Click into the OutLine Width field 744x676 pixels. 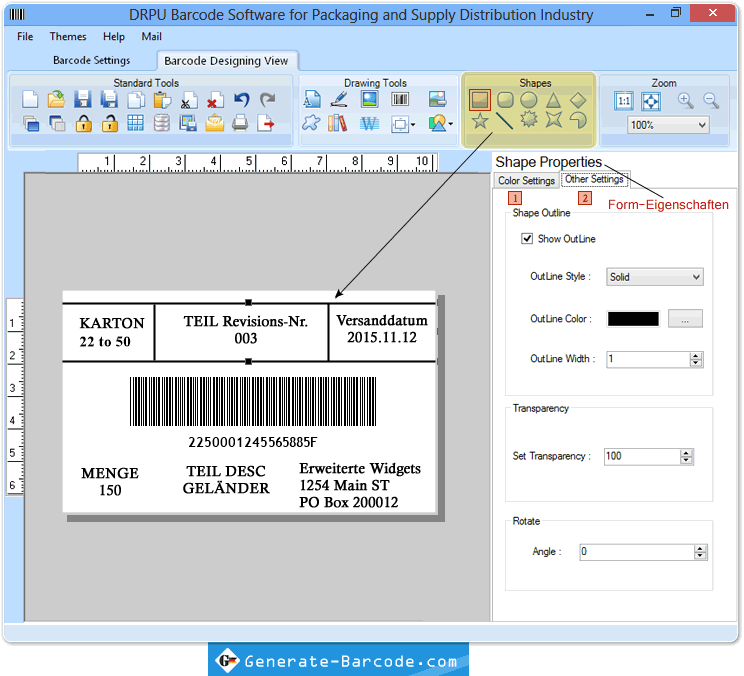tap(648, 359)
